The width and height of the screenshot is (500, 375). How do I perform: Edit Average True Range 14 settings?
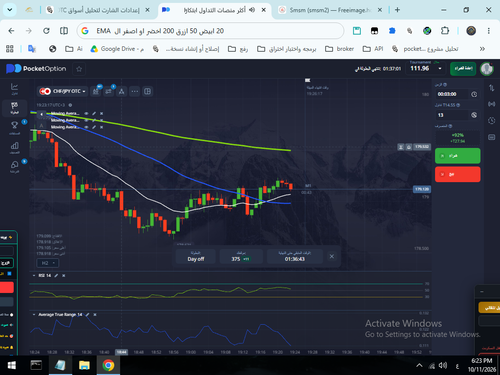tap(88, 315)
